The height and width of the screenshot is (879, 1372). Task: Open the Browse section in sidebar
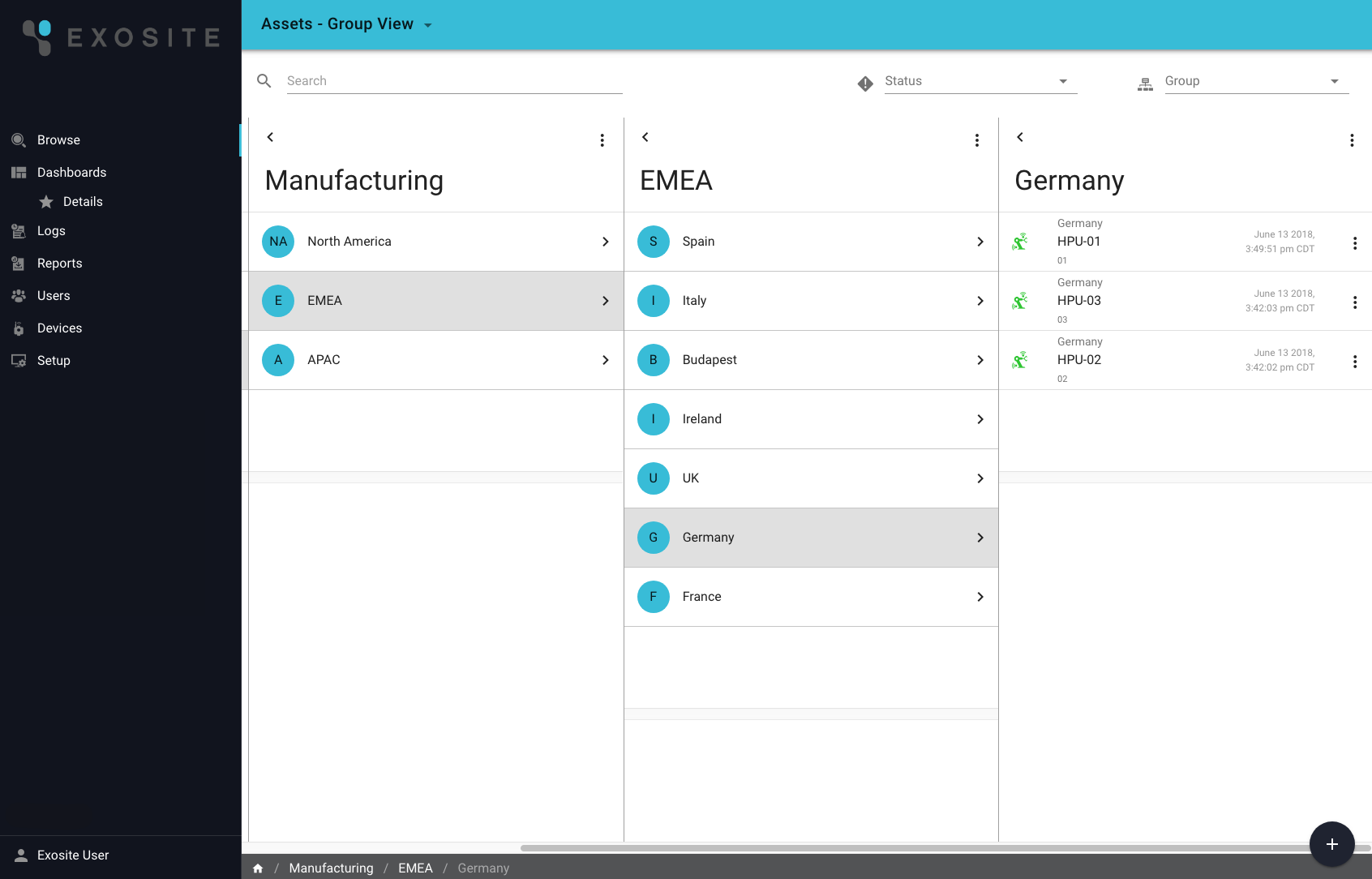(58, 139)
